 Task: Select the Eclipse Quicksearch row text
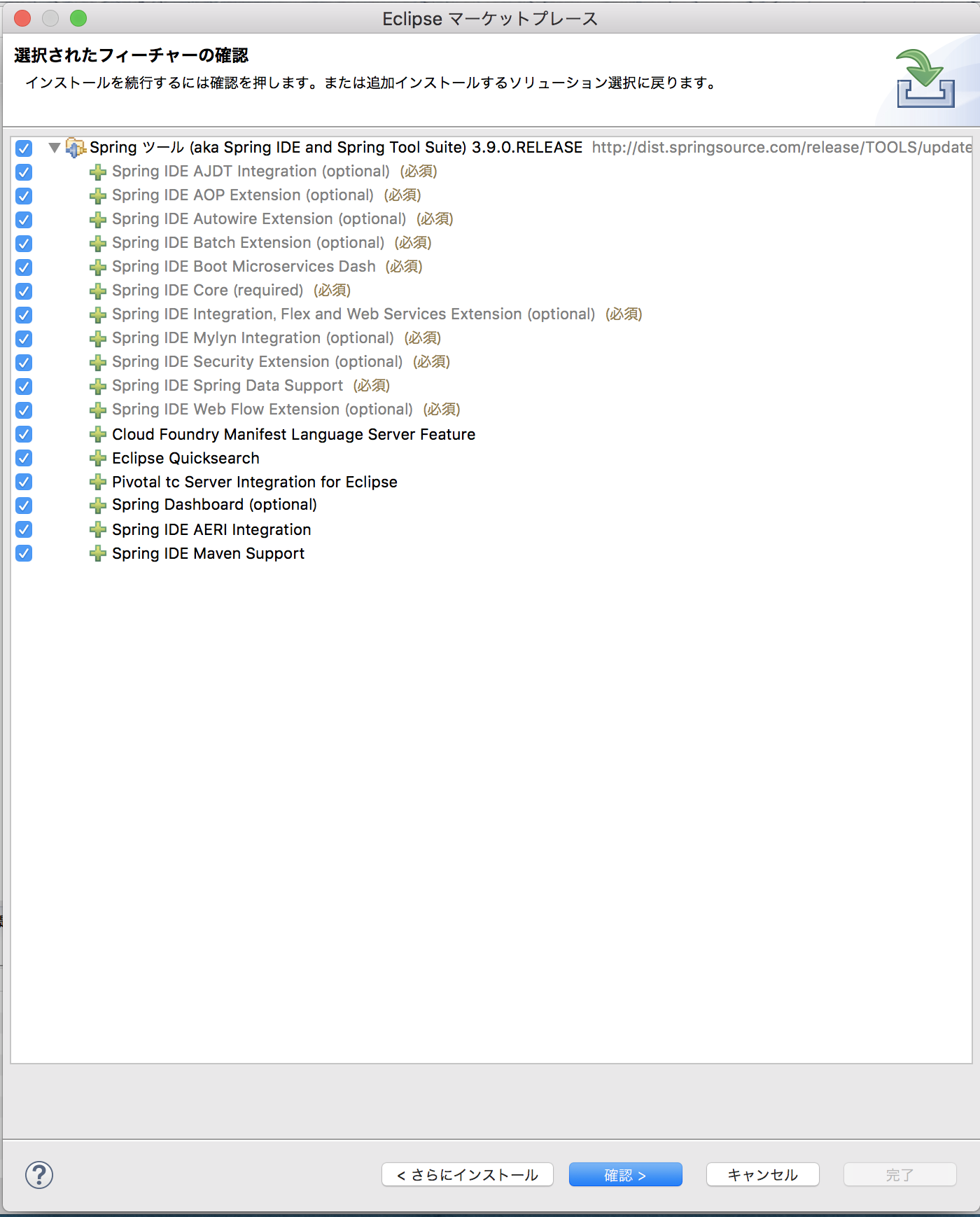(x=185, y=458)
